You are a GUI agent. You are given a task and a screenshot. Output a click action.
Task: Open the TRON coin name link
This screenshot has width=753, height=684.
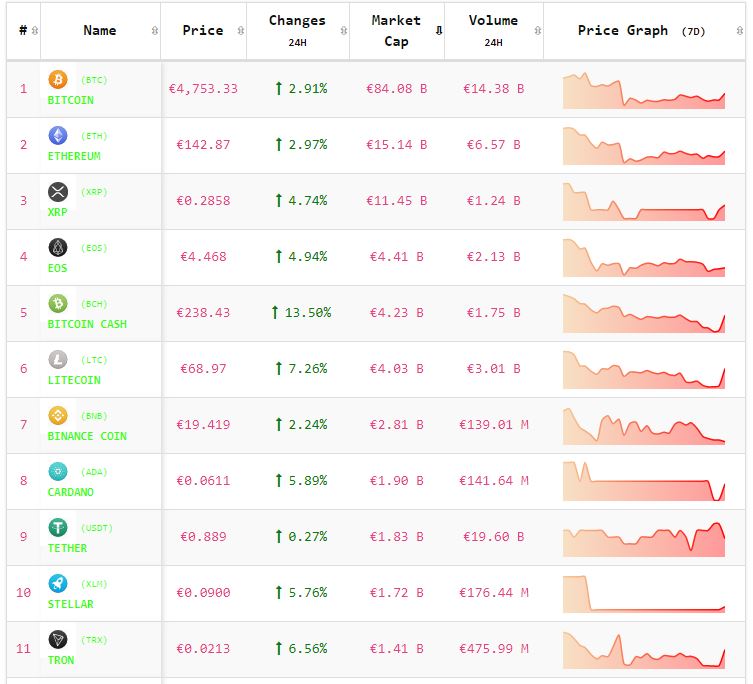click(x=61, y=660)
